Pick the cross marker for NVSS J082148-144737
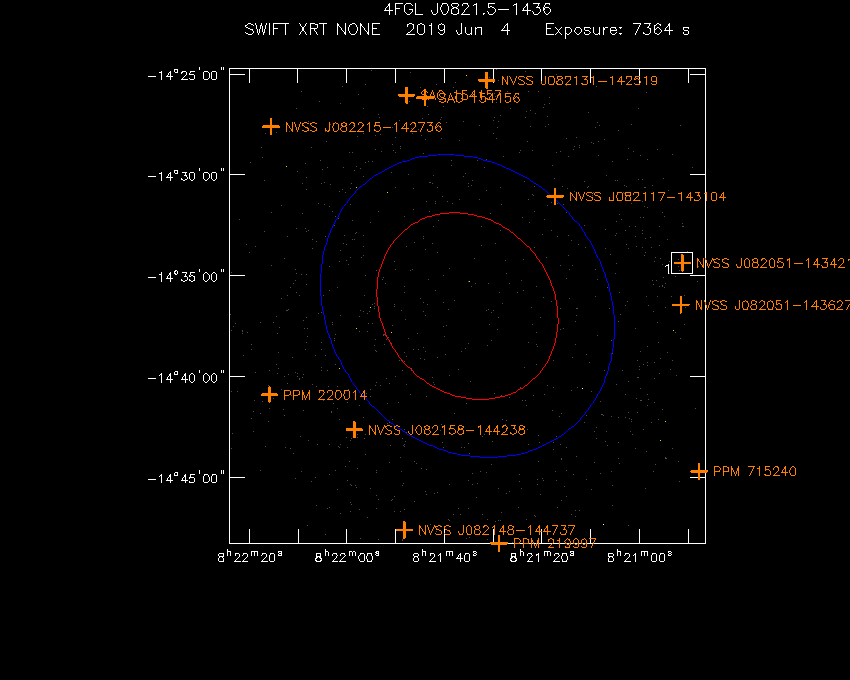The height and width of the screenshot is (680, 850). 404,530
